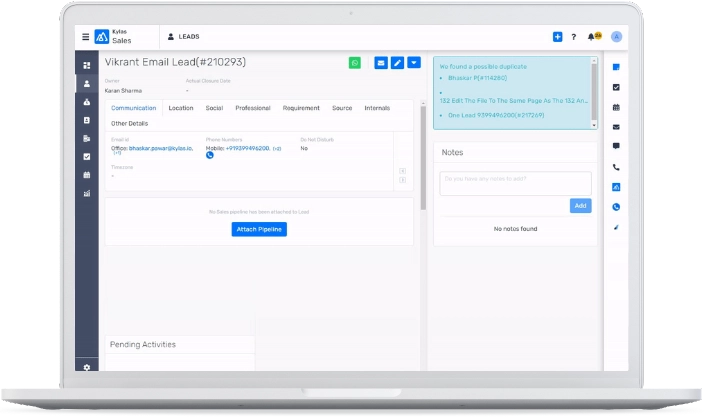This screenshot has height=417, width=704.
Task: Open the Leads person icon in left sidebar
Action: point(87,84)
